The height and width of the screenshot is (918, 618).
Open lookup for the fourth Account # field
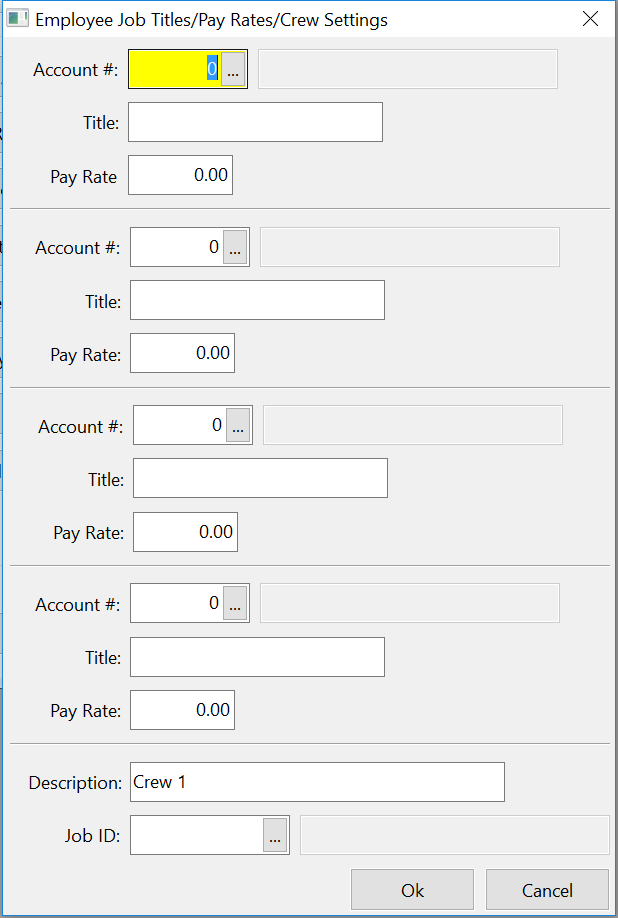(235, 604)
